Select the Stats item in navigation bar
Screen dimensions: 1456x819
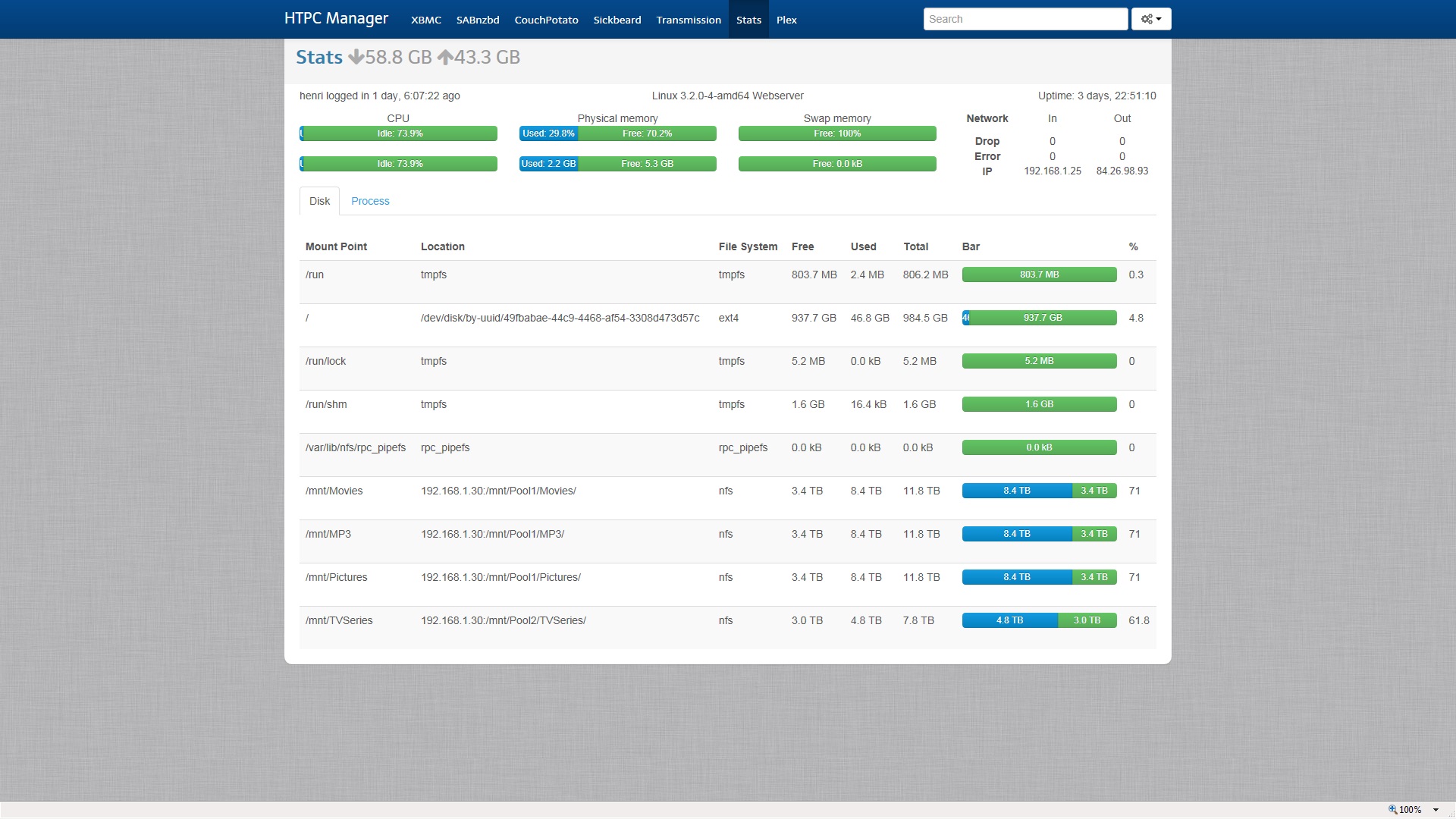pos(748,20)
